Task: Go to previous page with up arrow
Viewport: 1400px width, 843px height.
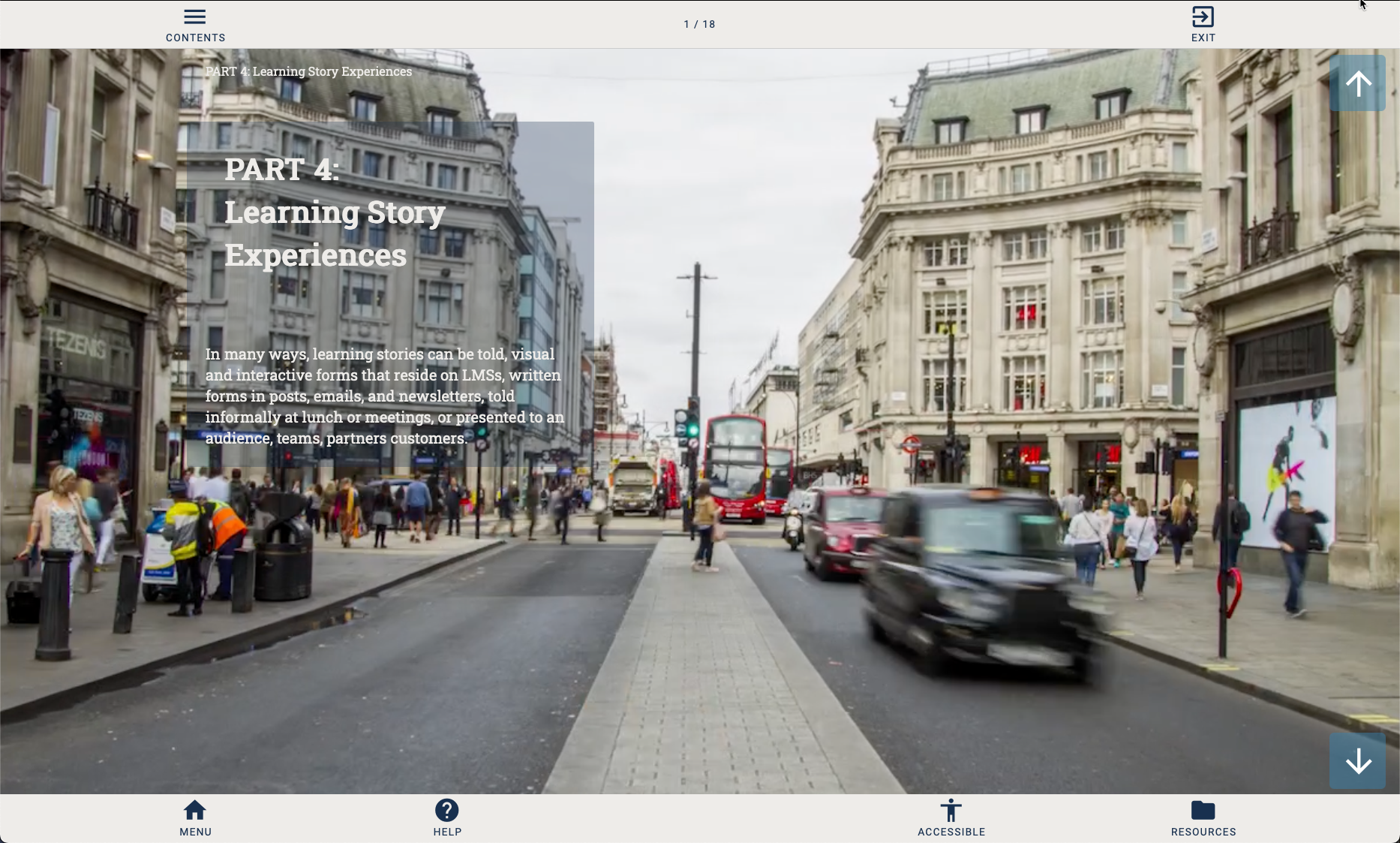Action: click(1357, 83)
